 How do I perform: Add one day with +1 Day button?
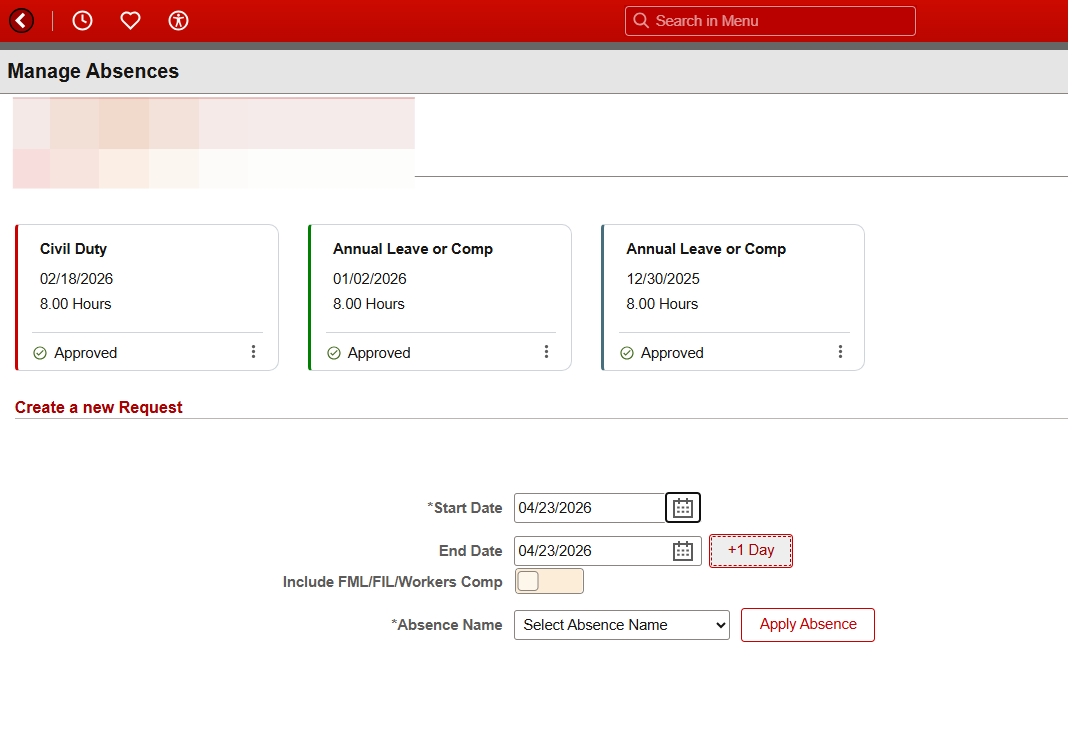[751, 551]
